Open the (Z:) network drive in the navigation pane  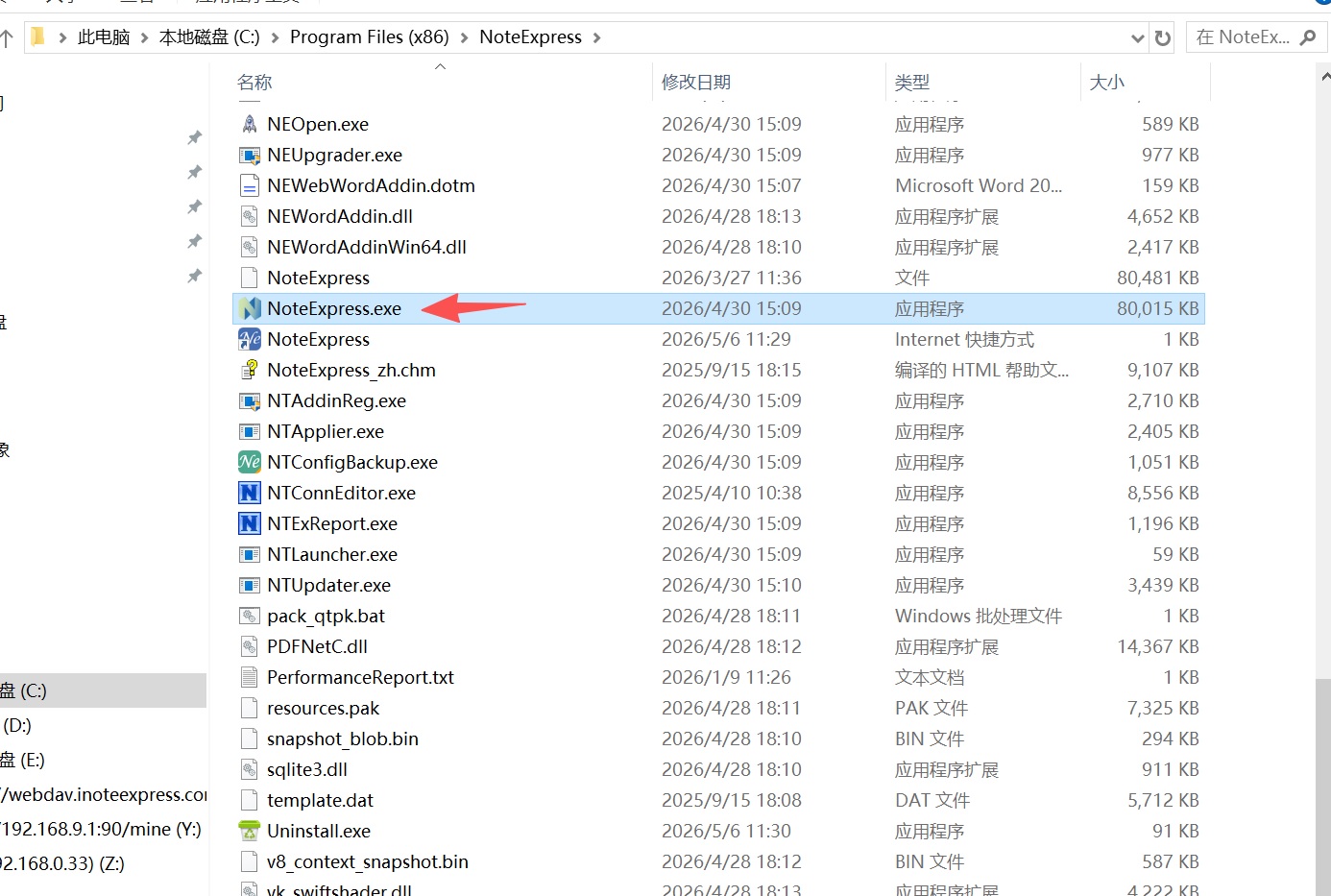click(62, 863)
